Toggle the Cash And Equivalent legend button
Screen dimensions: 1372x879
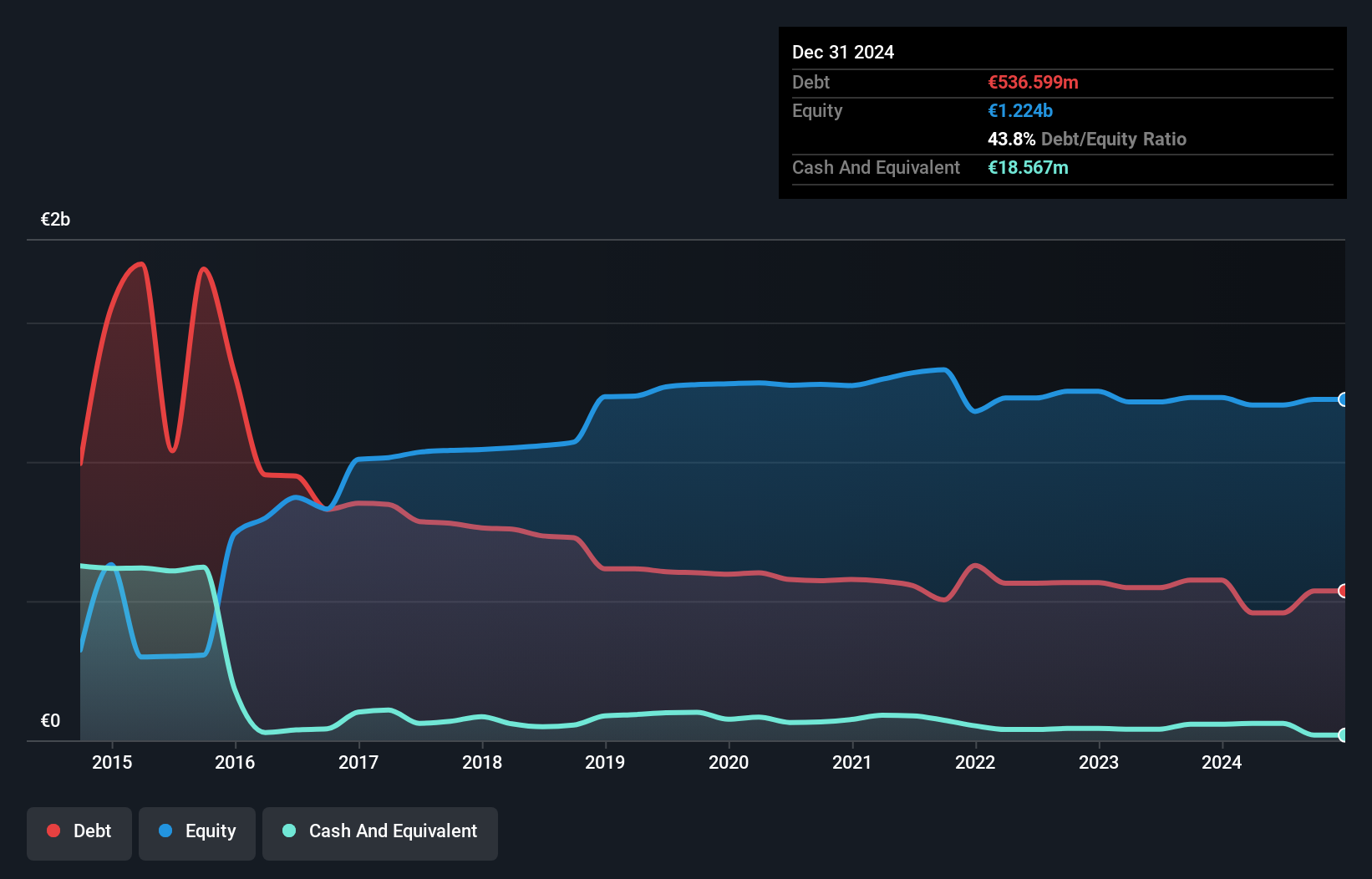coord(380,833)
